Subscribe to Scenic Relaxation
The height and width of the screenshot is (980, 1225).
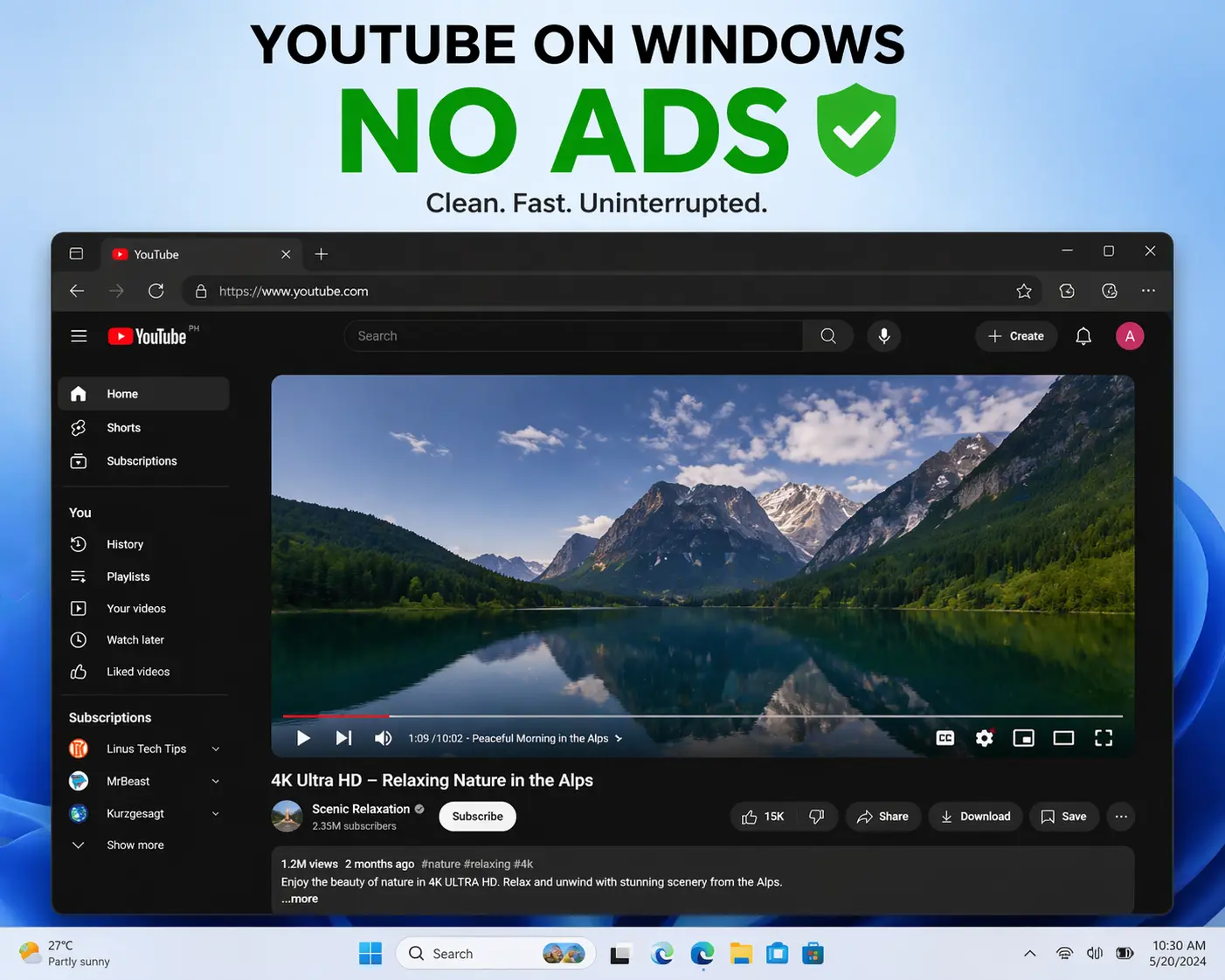(477, 817)
